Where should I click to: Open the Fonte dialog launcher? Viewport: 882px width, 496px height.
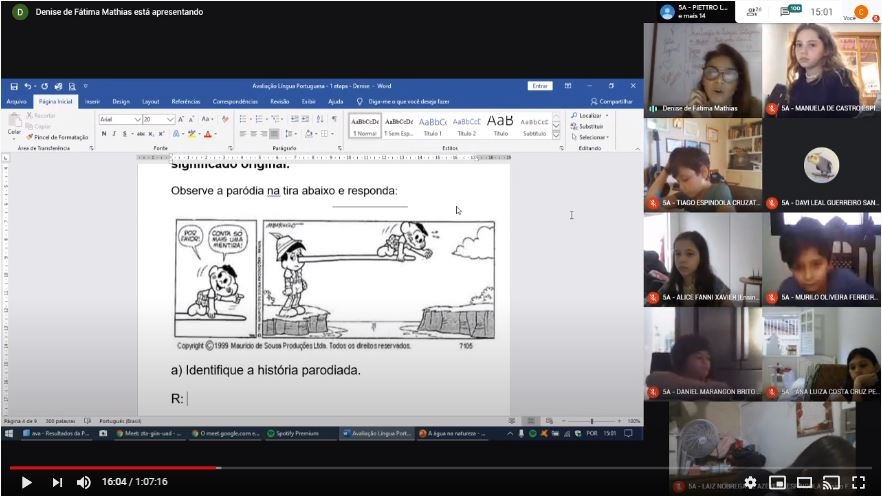pyautogui.click(x=231, y=148)
